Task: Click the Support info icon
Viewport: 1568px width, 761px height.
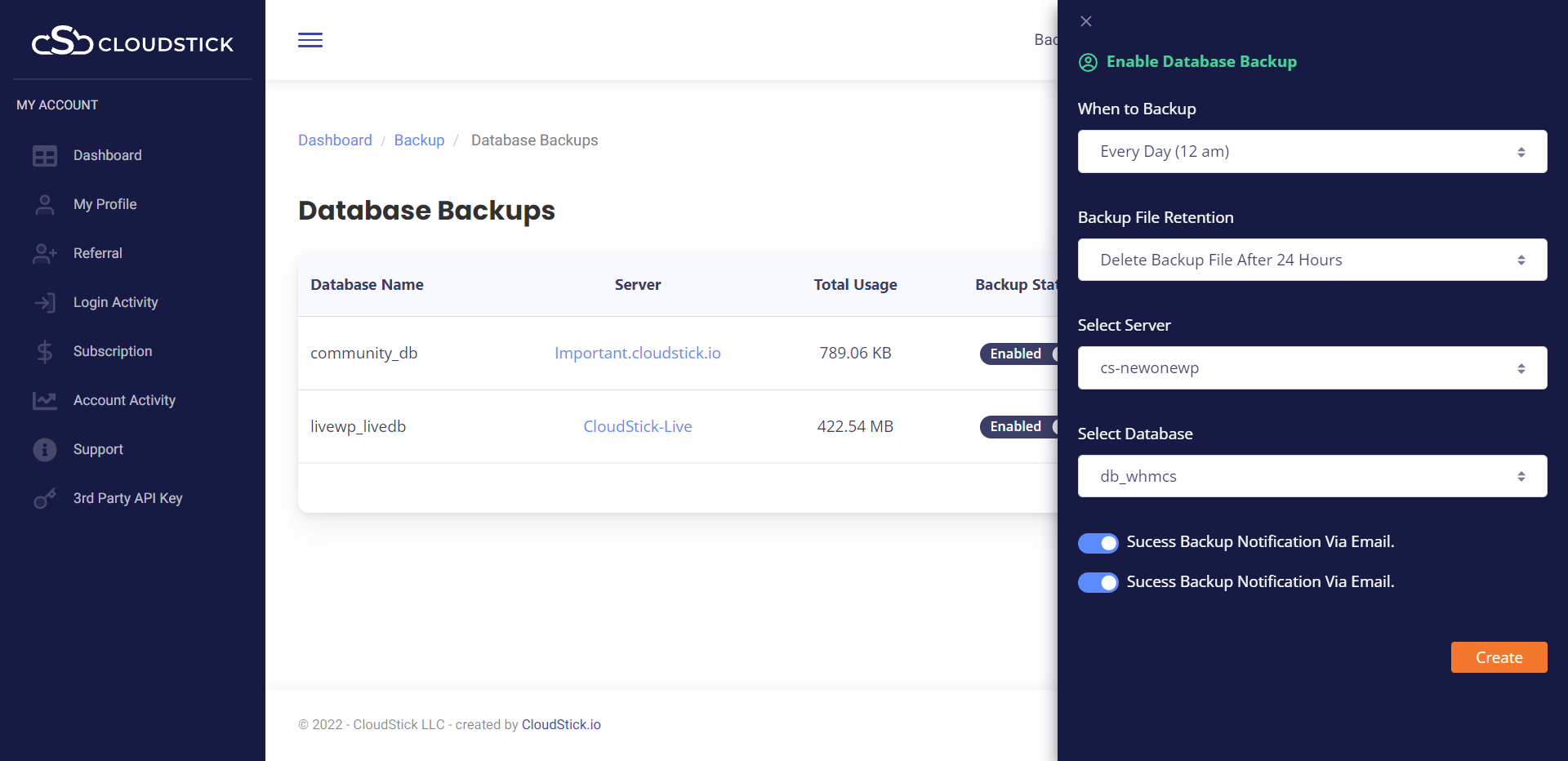Action: [x=45, y=450]
